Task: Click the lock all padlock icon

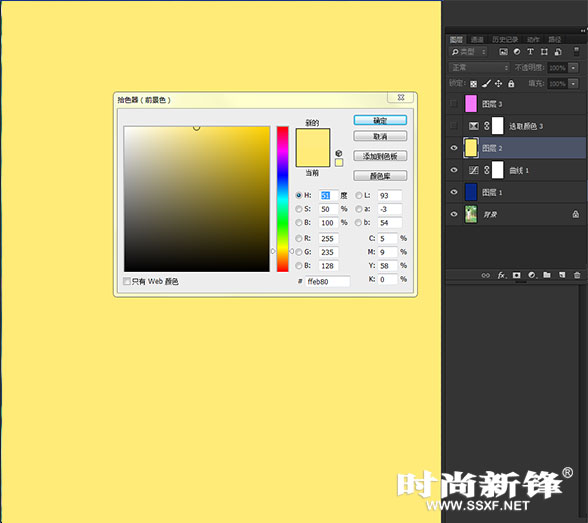Action: pos(511,84)
